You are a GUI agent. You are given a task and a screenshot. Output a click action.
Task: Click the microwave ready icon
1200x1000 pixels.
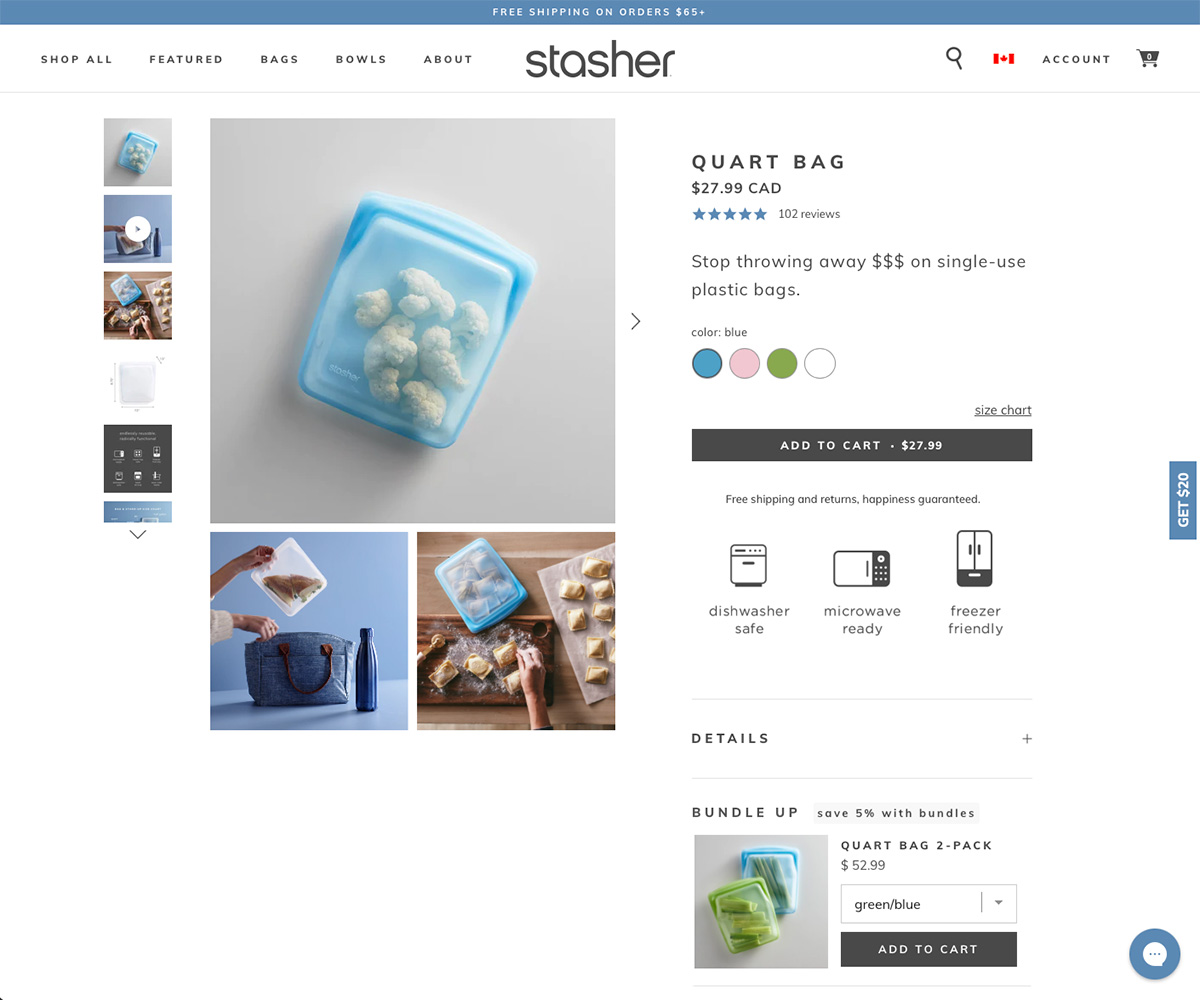[862, 568]
